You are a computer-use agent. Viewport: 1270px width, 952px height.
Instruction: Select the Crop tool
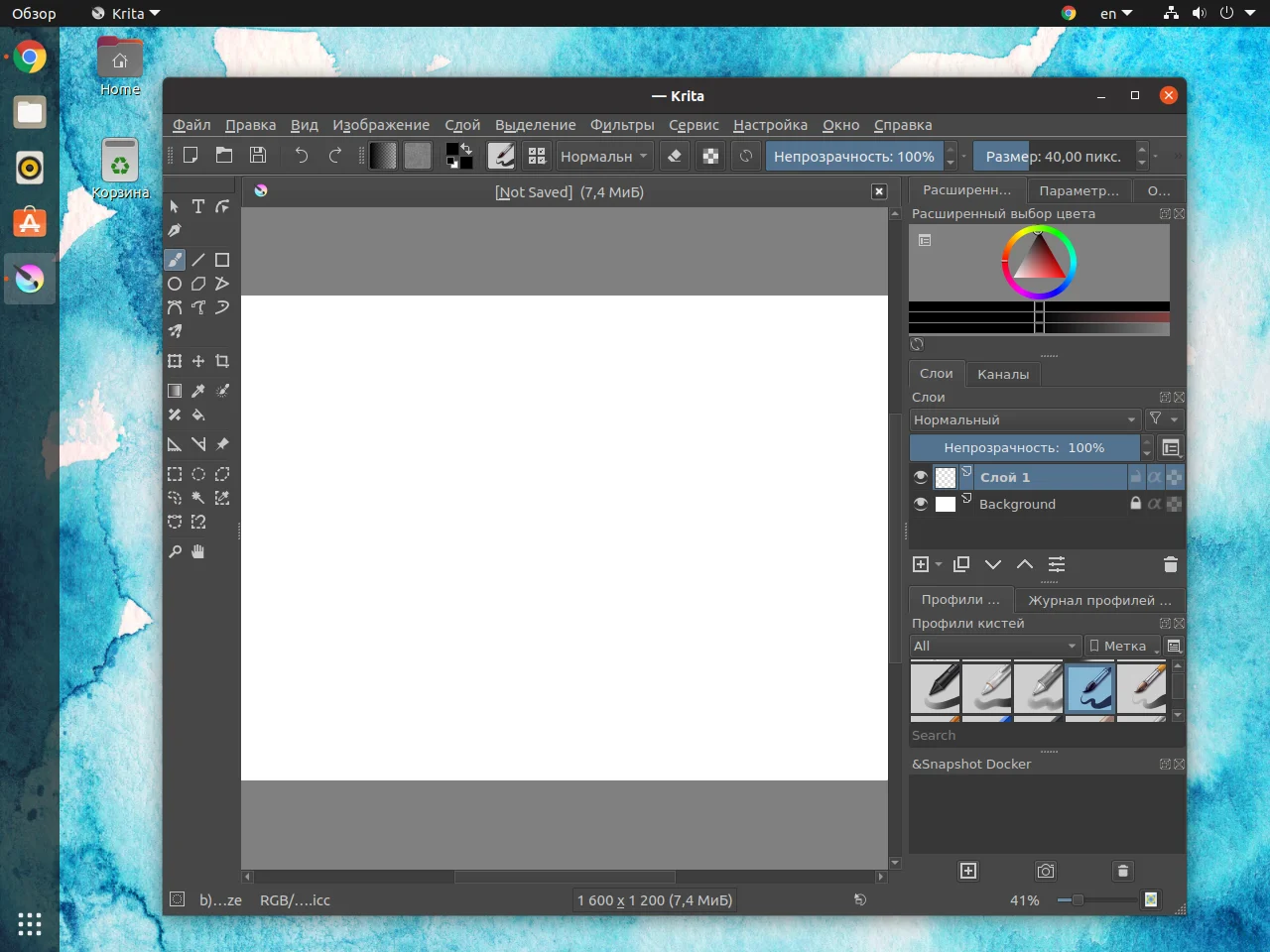(222, 361)
